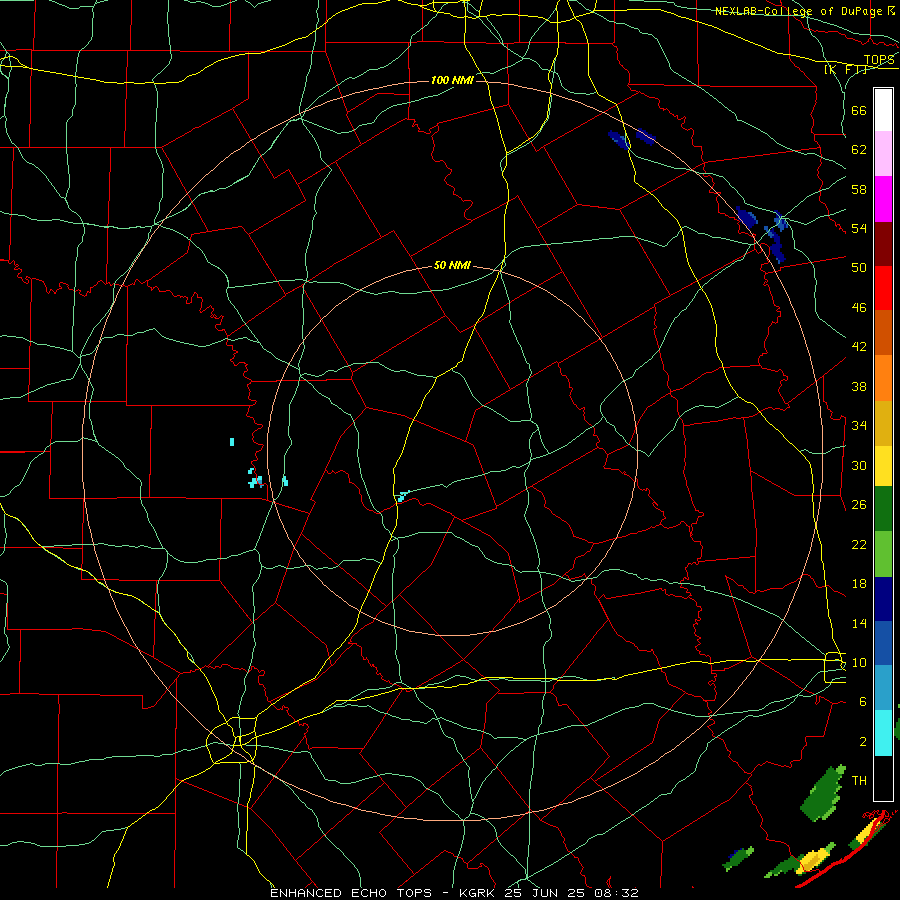
Task: Click the legend value 2
Action: (x=862, y=742)
